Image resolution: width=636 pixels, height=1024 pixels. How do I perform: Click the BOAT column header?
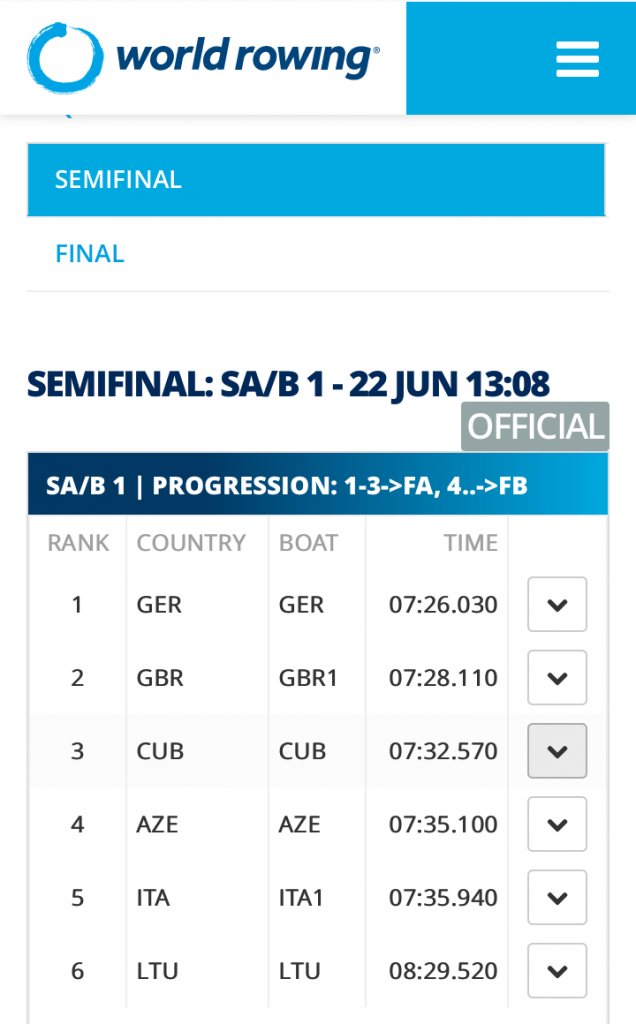pos(308,543)
